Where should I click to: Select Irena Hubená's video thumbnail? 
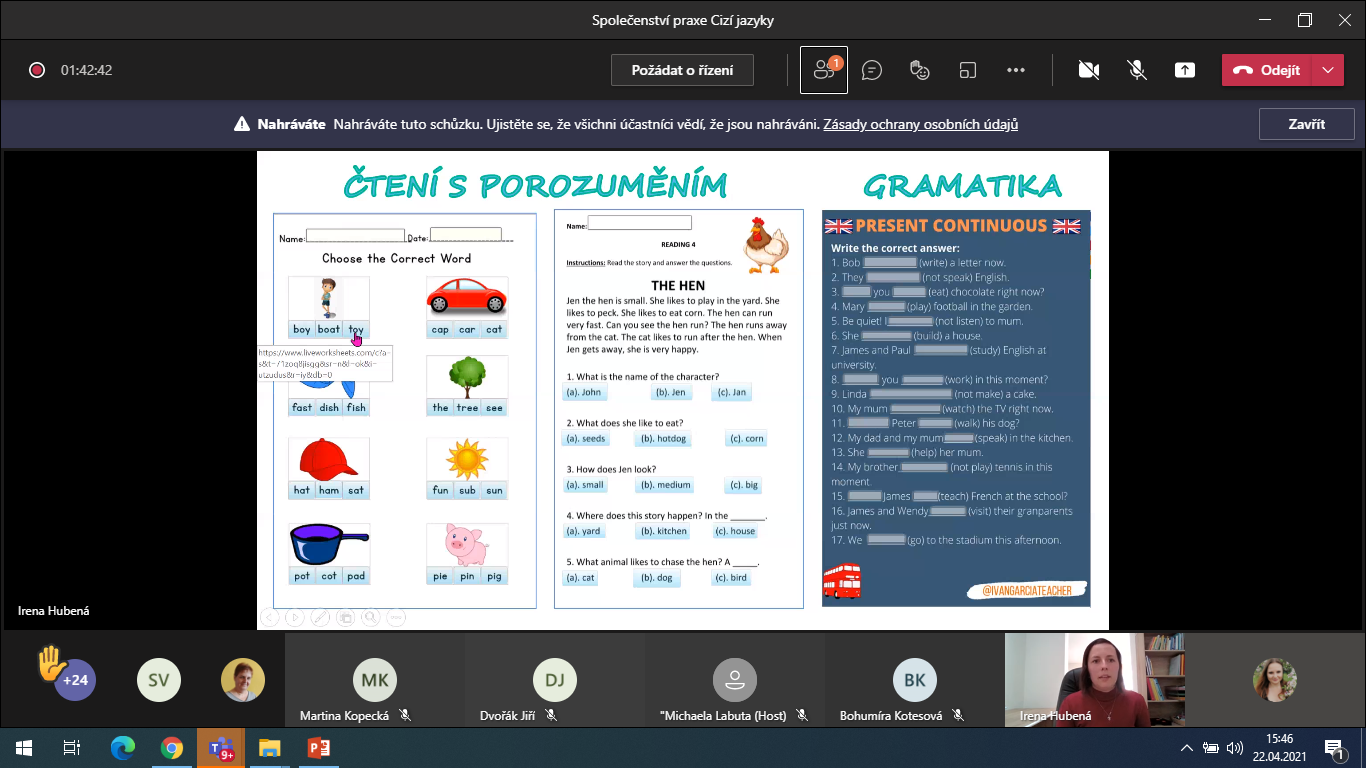pos(1094,678)
